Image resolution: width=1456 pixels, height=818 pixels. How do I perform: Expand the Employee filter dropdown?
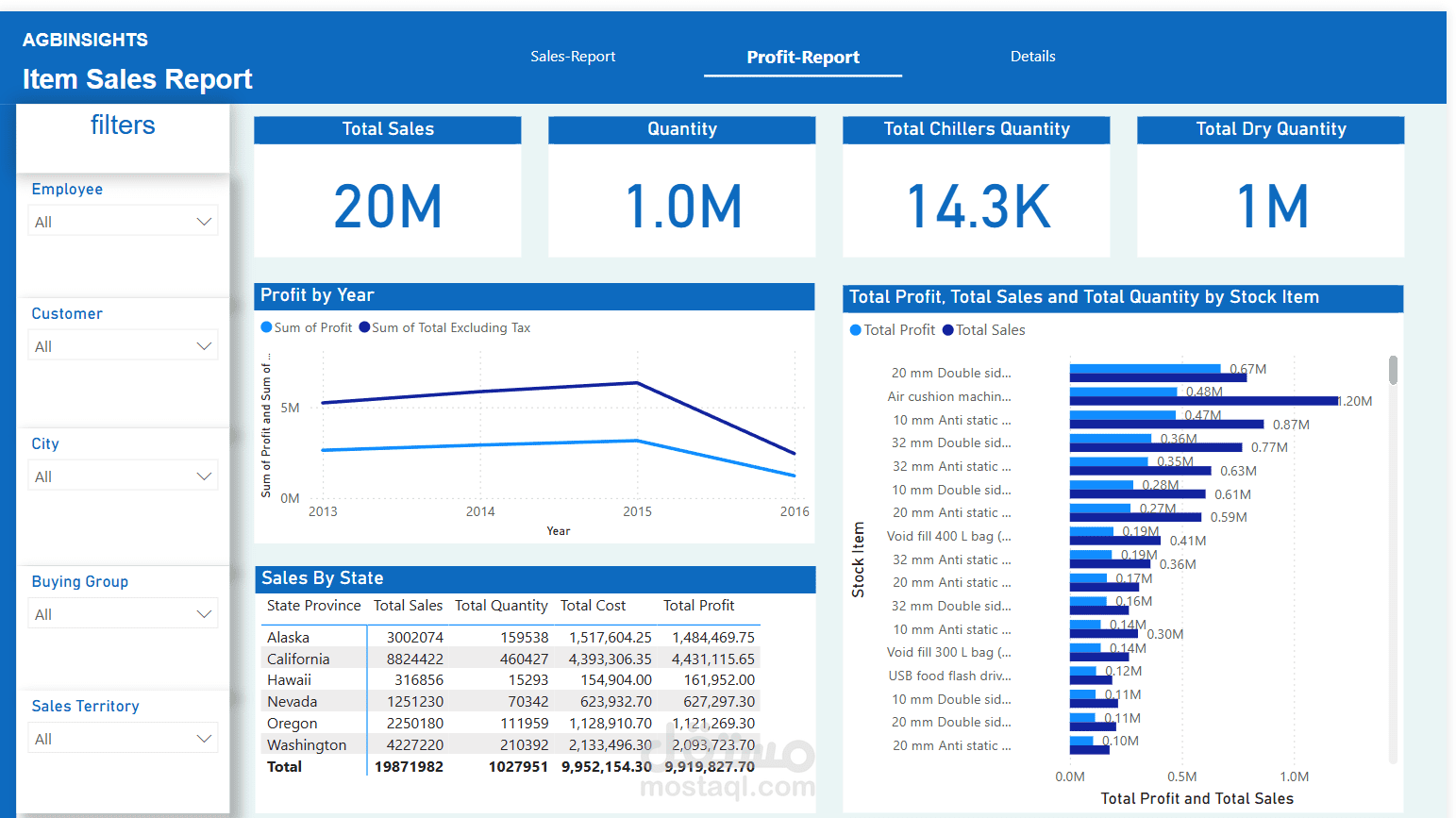pyautogui.click(x=123, y=222)
